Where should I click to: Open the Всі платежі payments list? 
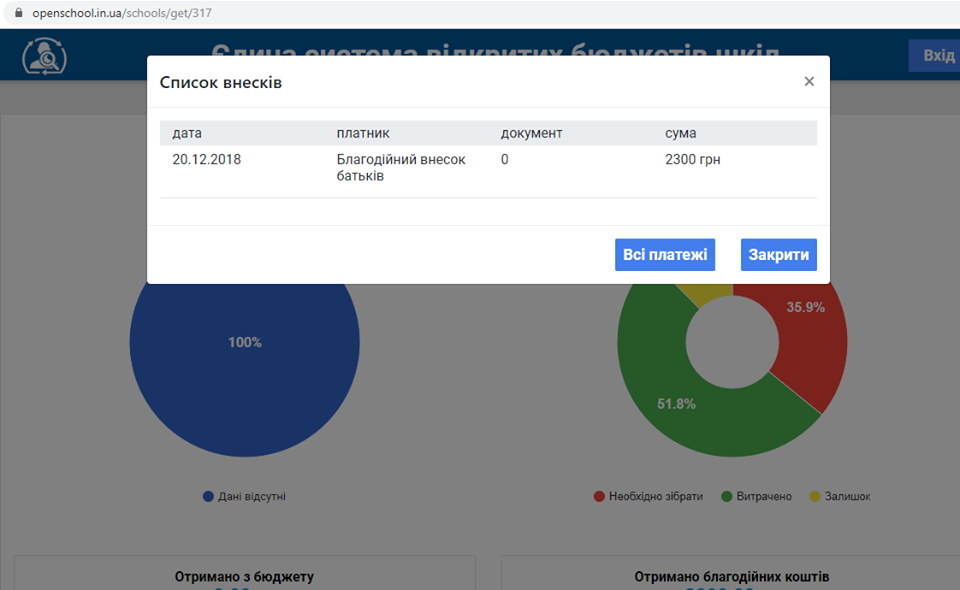(x=665, y=254)
